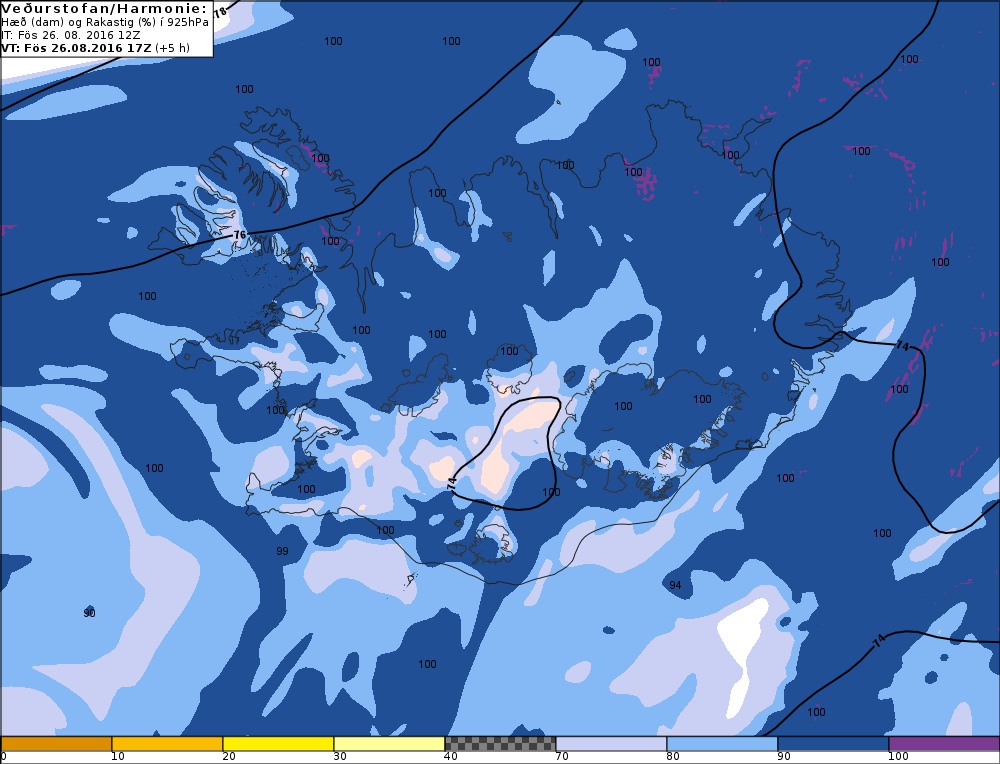
Task: Select the 'IT: Fös 26. 08. 2016 12Z' line
Action: [71, 34]
